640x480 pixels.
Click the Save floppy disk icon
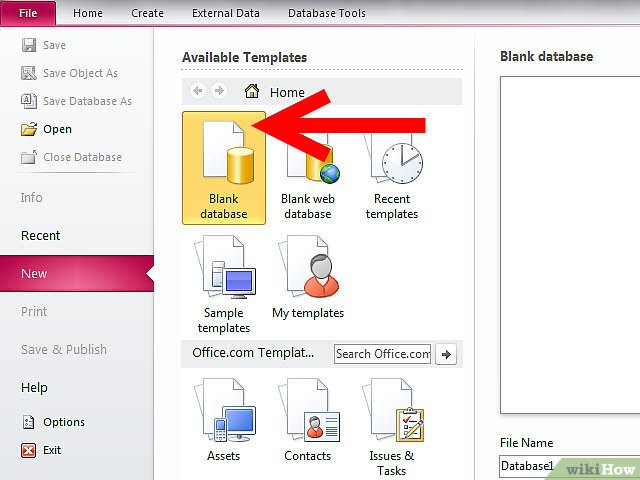pyautogui.click(x=29, y=45)
